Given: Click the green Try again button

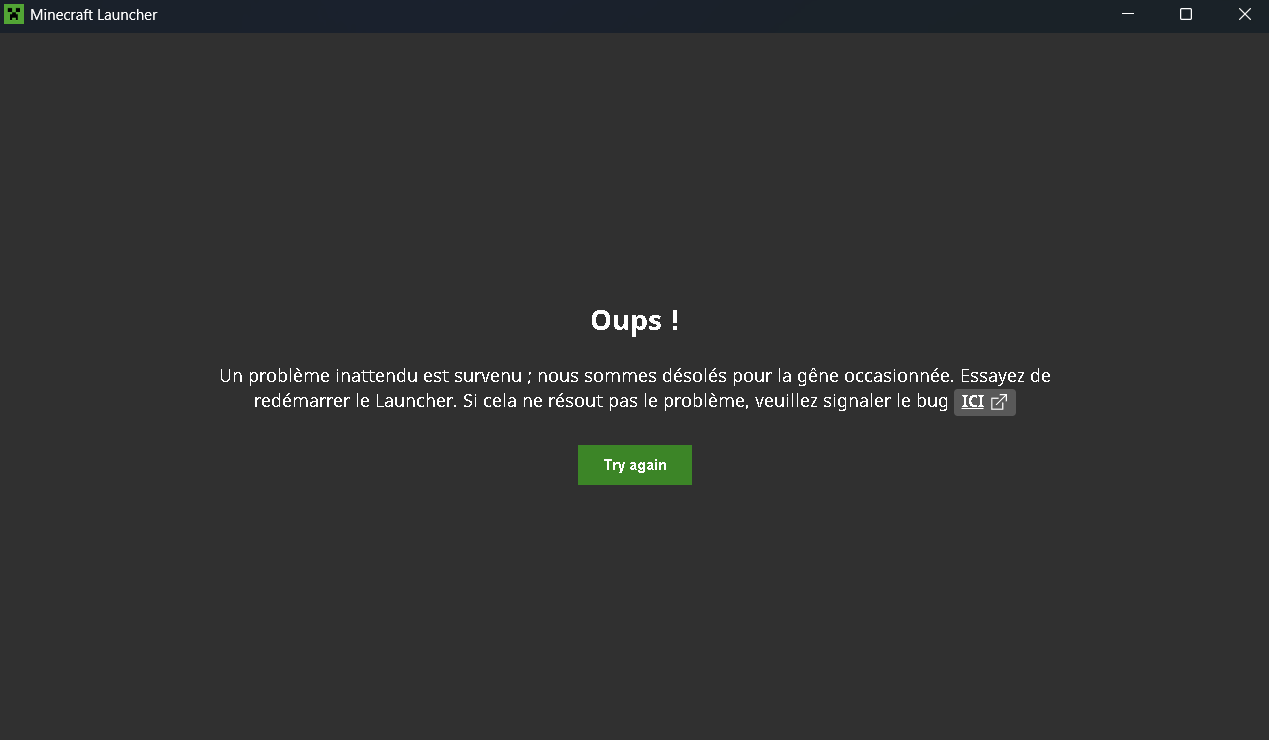Looking at the screenshot, I should click(x=634, y=465).
